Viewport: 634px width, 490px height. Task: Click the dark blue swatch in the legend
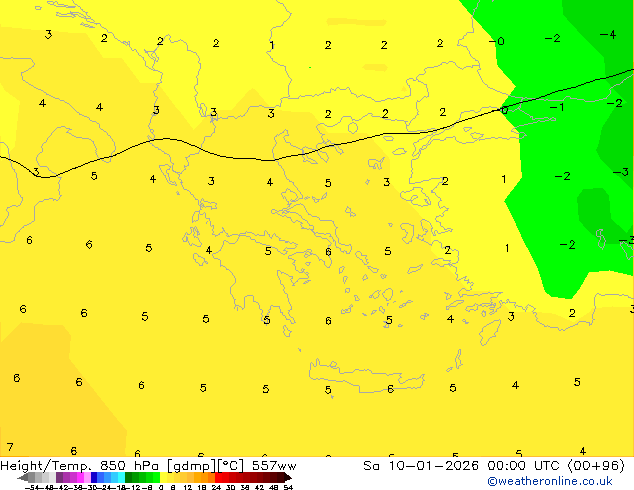tap(94, 477)
